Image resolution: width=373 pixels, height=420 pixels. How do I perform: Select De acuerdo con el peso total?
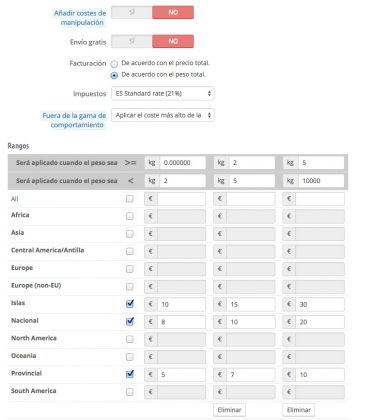click(114, 76)
